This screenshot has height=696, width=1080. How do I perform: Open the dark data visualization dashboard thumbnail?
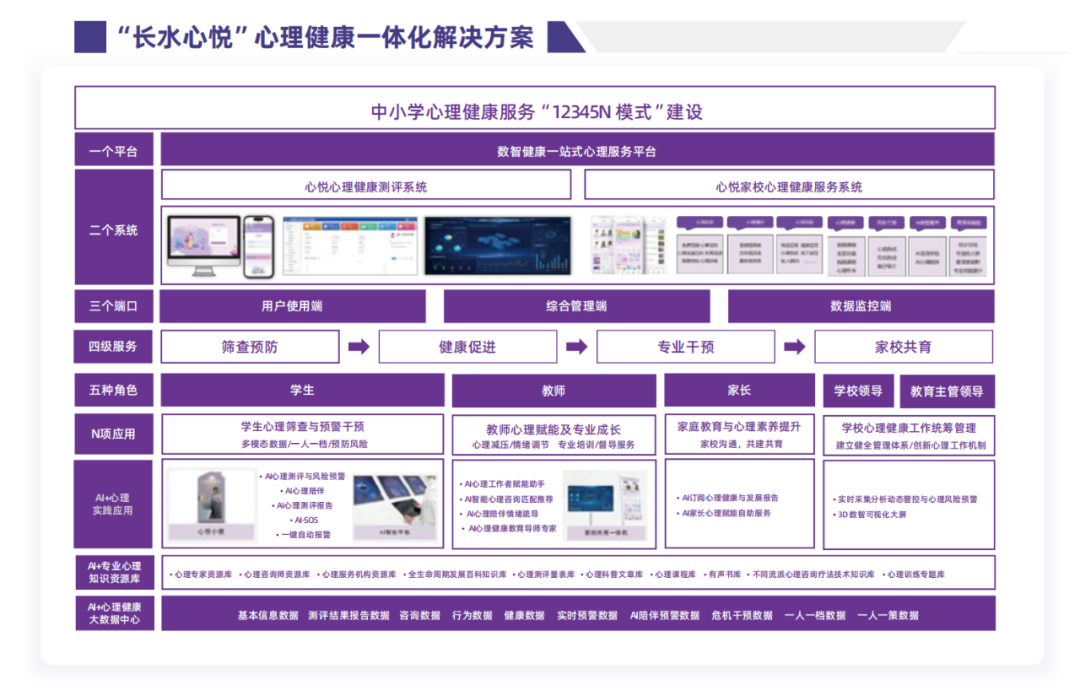(x=498, y=245)
